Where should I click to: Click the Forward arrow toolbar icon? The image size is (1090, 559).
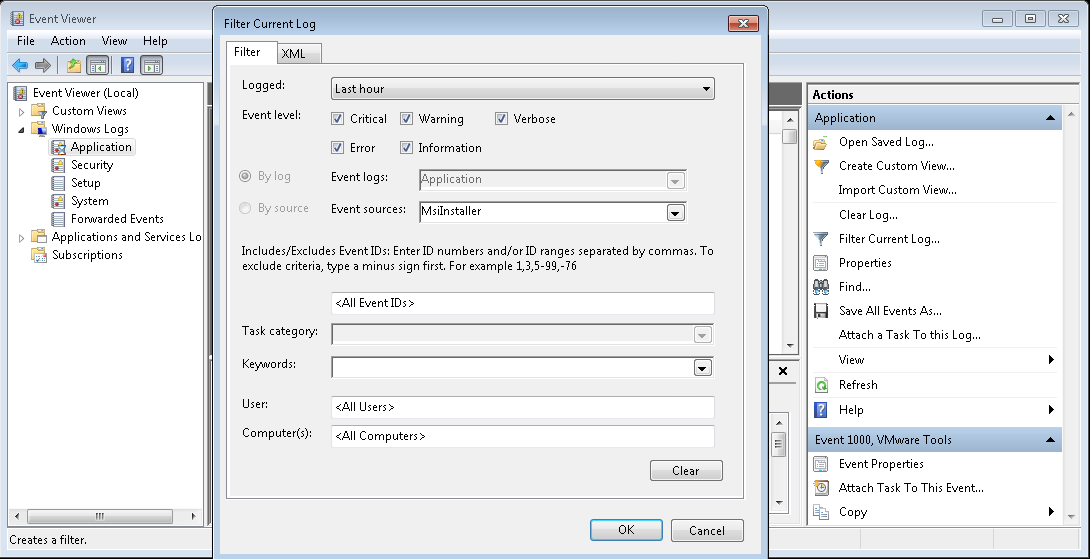(x=43, y=65)
